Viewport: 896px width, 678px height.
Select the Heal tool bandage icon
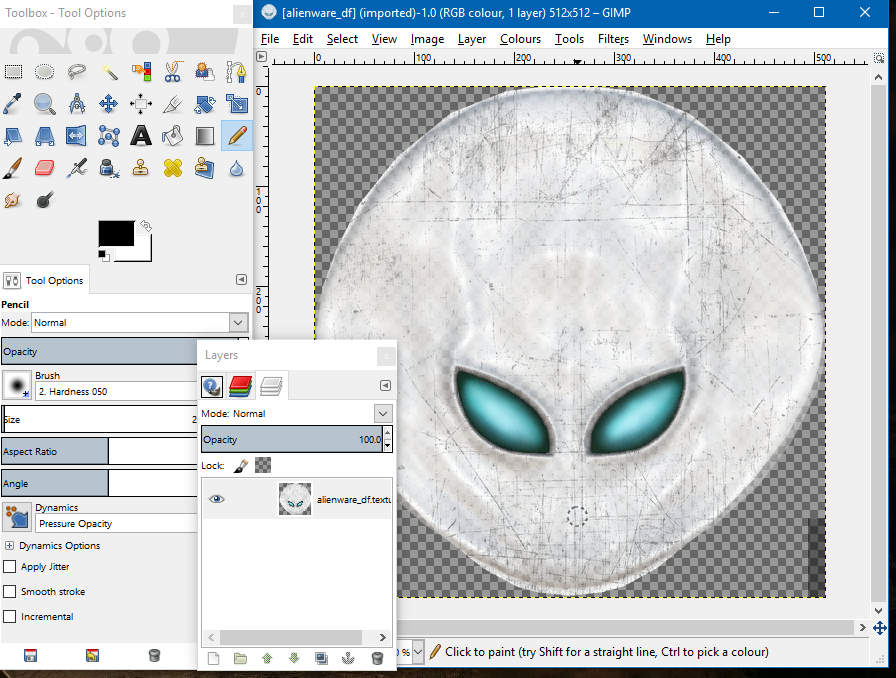(x=173, y=167)
